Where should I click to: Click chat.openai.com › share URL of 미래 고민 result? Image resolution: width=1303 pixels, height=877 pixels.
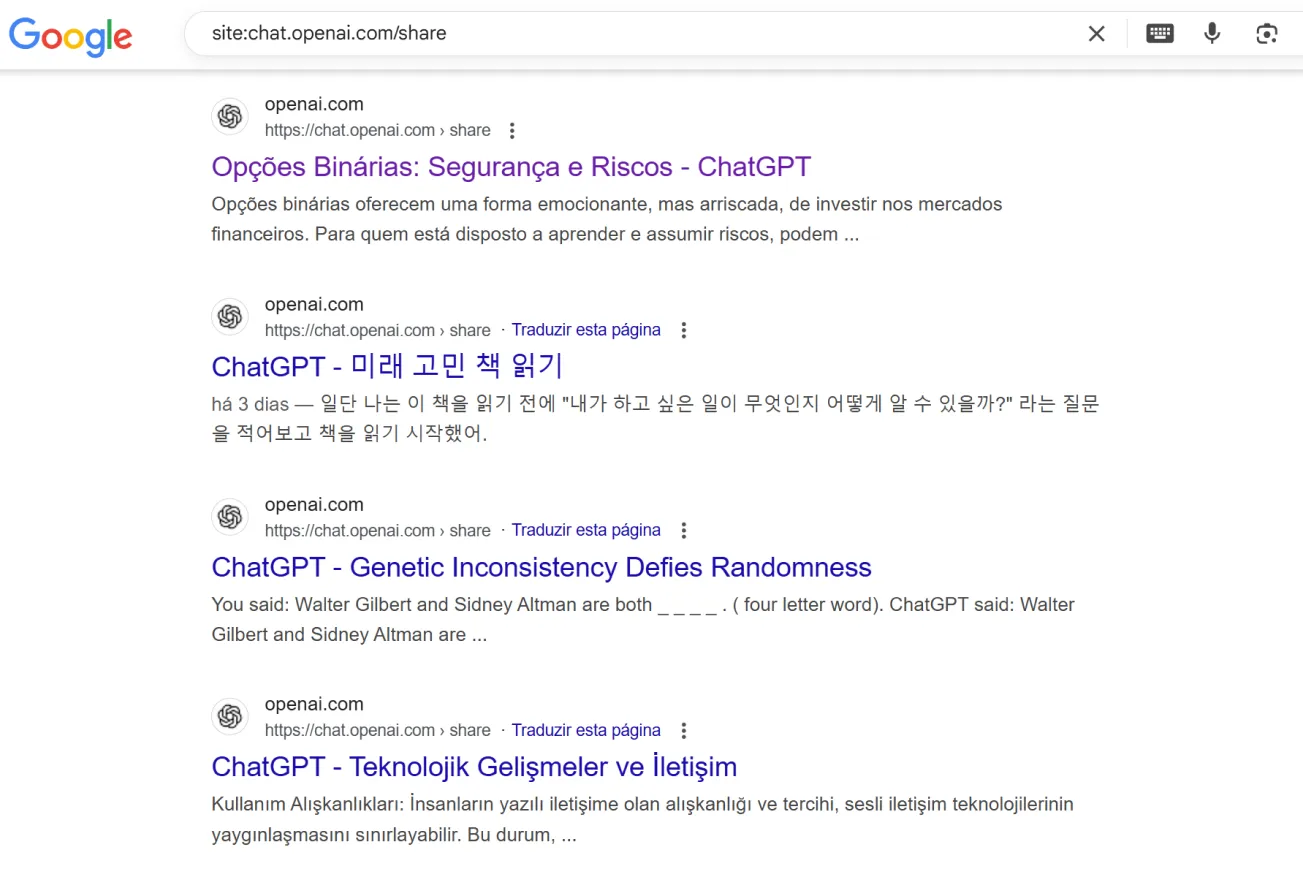[378, 330]
